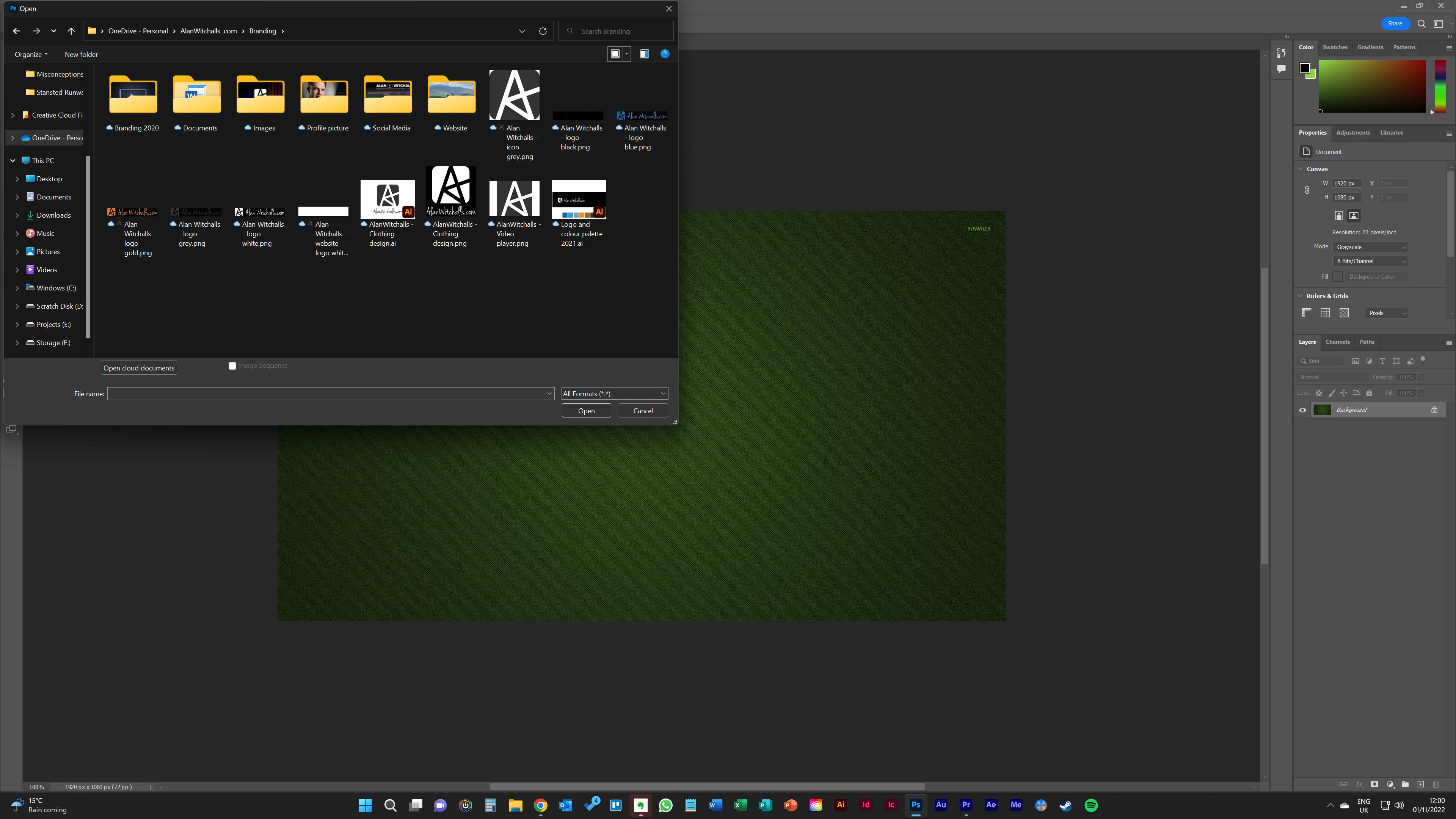Viewport: 1456px width, 819px height.
Task: Hide the Background layer with the eye icon
Action: pyautogui.click(x=1303, y=410)
